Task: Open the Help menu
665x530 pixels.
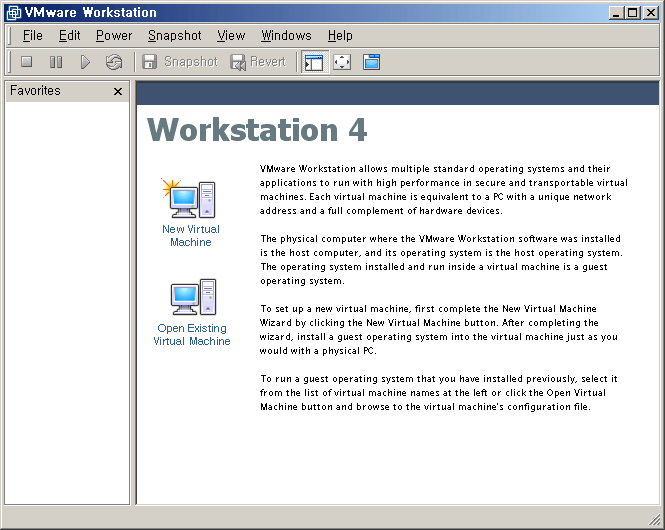Action: click(x=340, y=36)
